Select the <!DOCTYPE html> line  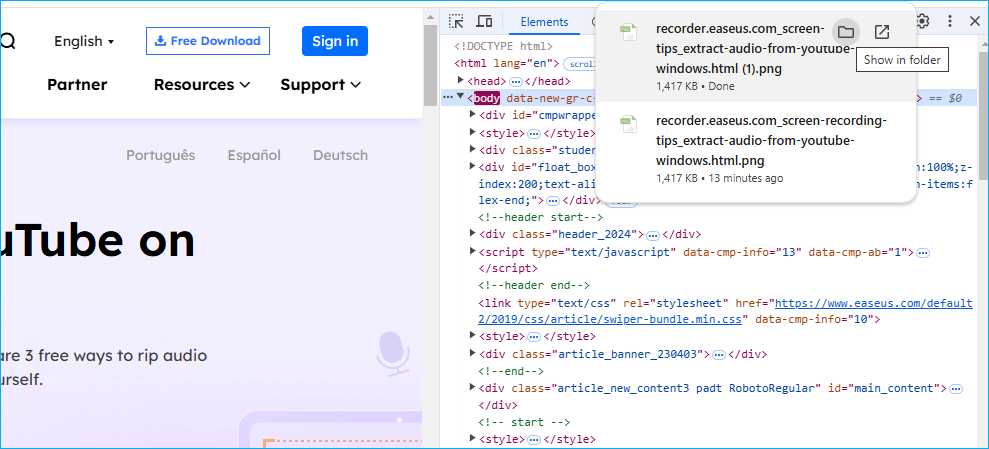(503, 47)
